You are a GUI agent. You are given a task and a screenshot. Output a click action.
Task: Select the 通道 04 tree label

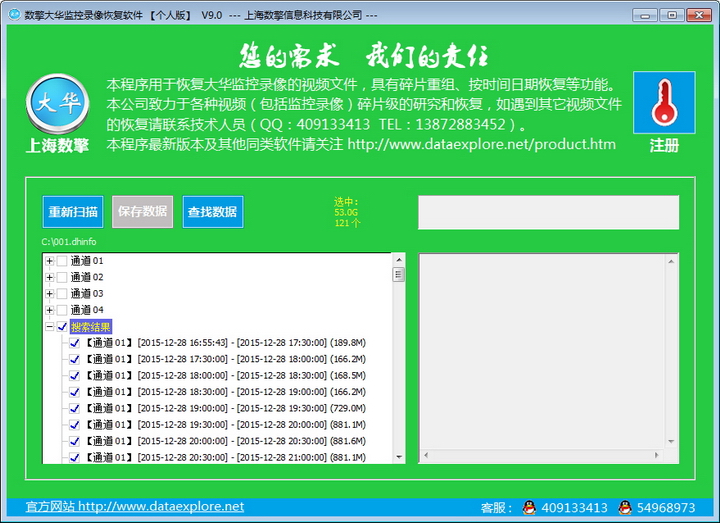click(x=87, y=310)
